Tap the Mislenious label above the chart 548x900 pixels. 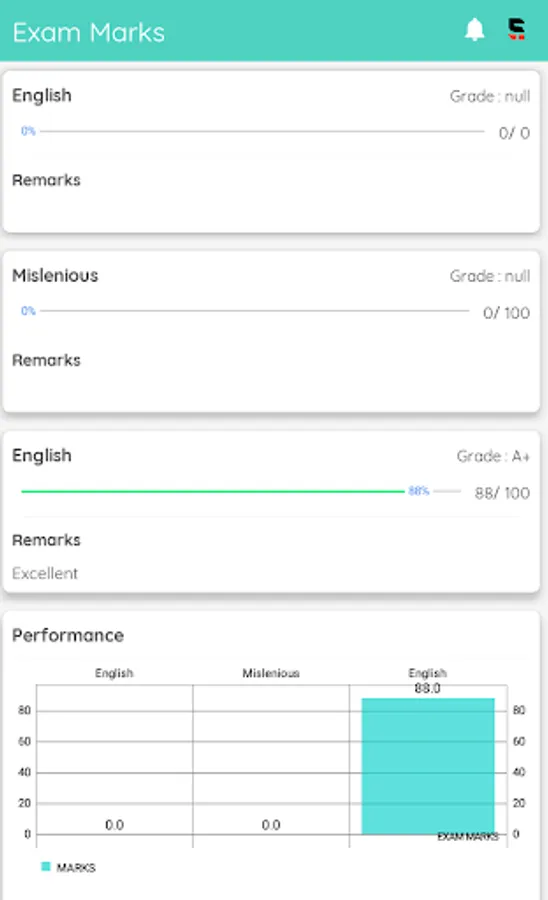click(x=271, y=673)
